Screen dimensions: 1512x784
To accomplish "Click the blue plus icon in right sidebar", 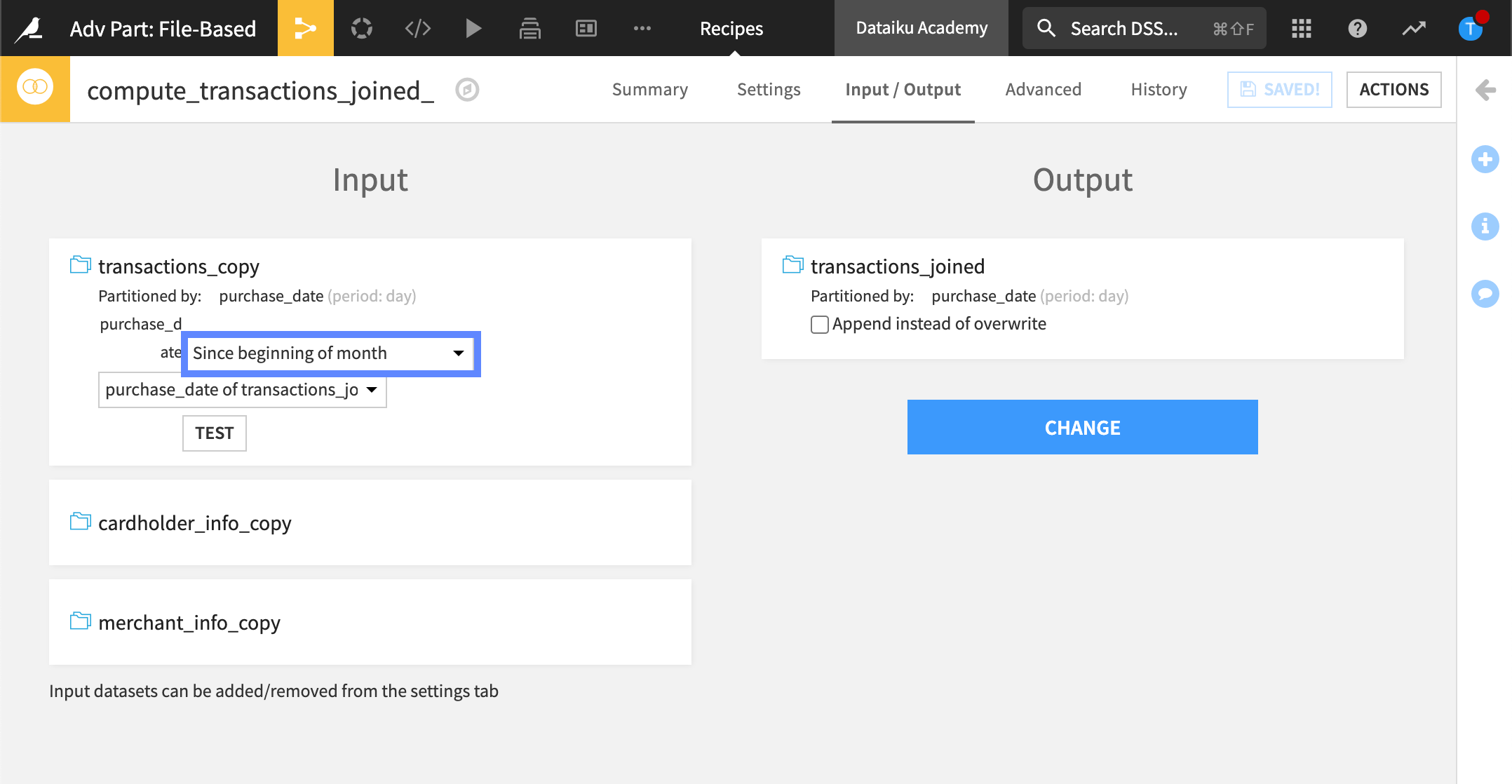I will (1485, 159).
